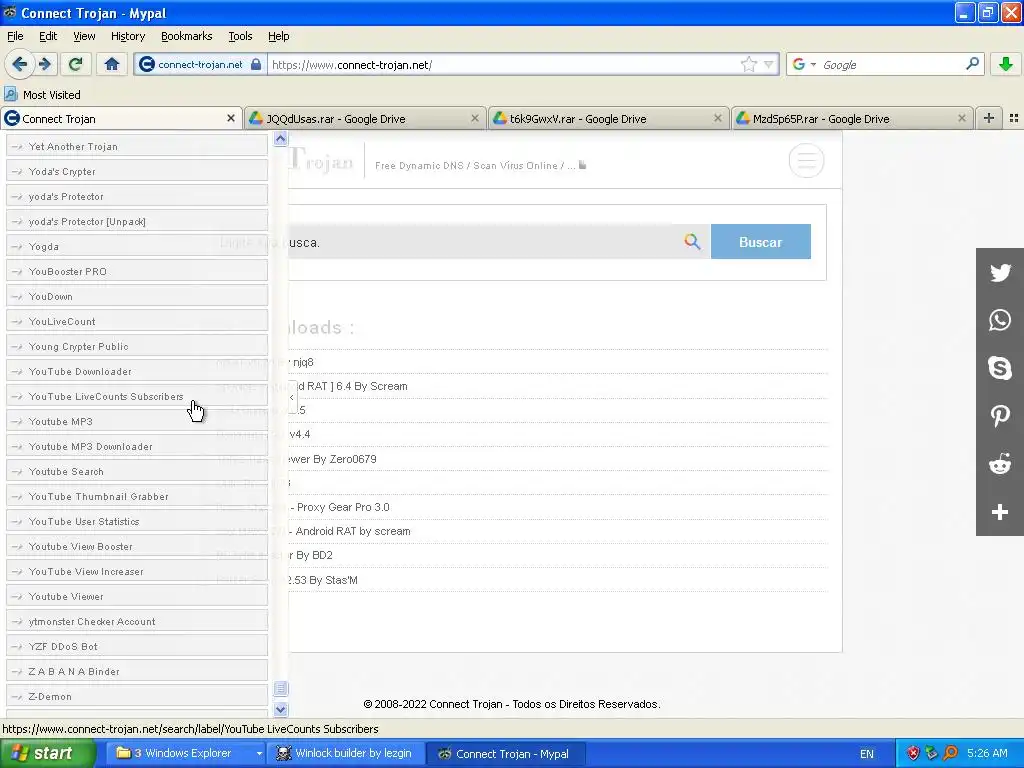Viewport: 1024px width, 768px height.
Task: Close the Connect Trojan tab
Action: [x=231, y=118]
